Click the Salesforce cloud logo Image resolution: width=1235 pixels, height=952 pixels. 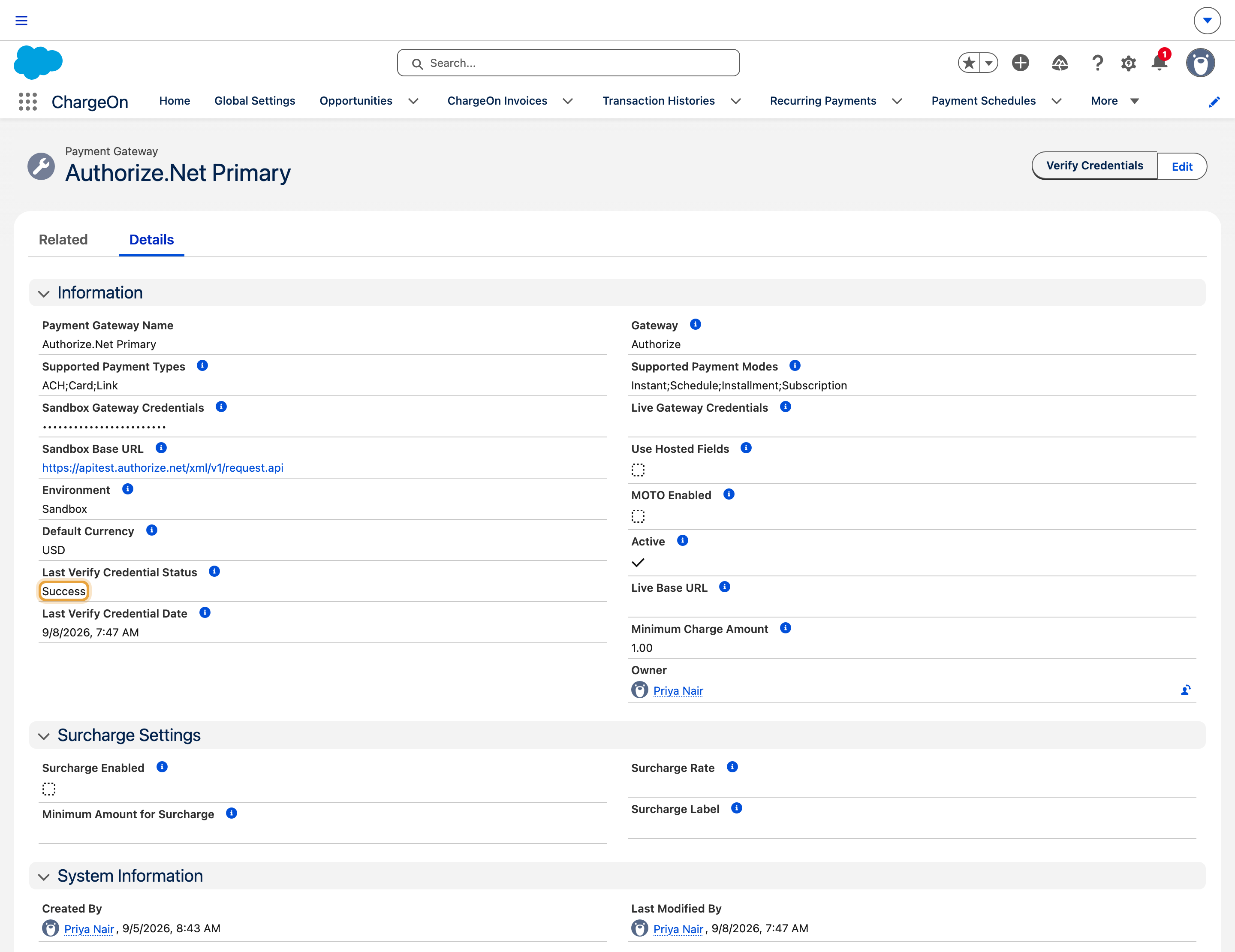coord(38,62)
